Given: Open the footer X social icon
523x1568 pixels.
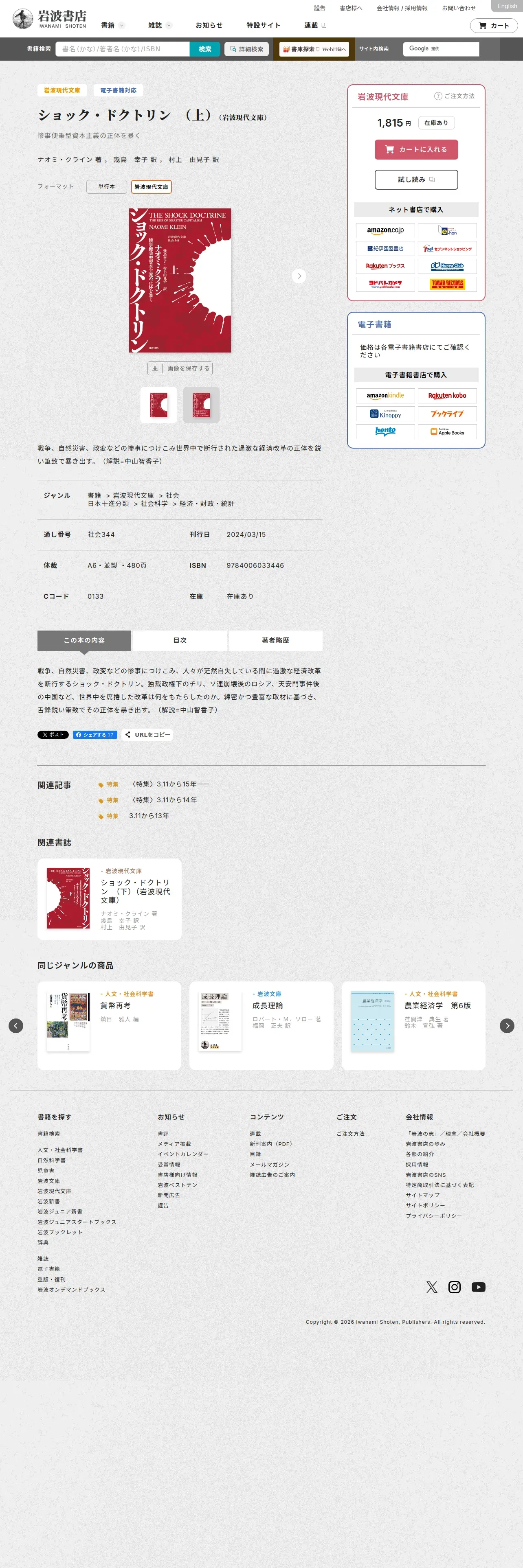Looking at the screenshot, I should coord(432,1287).
